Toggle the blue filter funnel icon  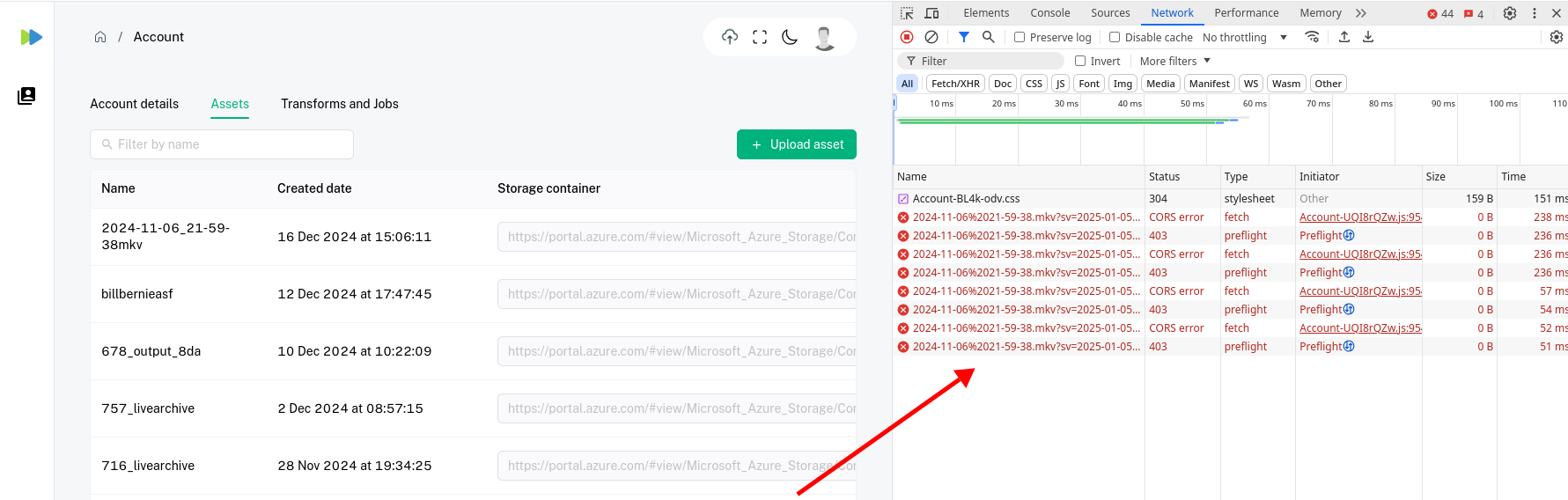pyautogui.click(x=964, y=37)
